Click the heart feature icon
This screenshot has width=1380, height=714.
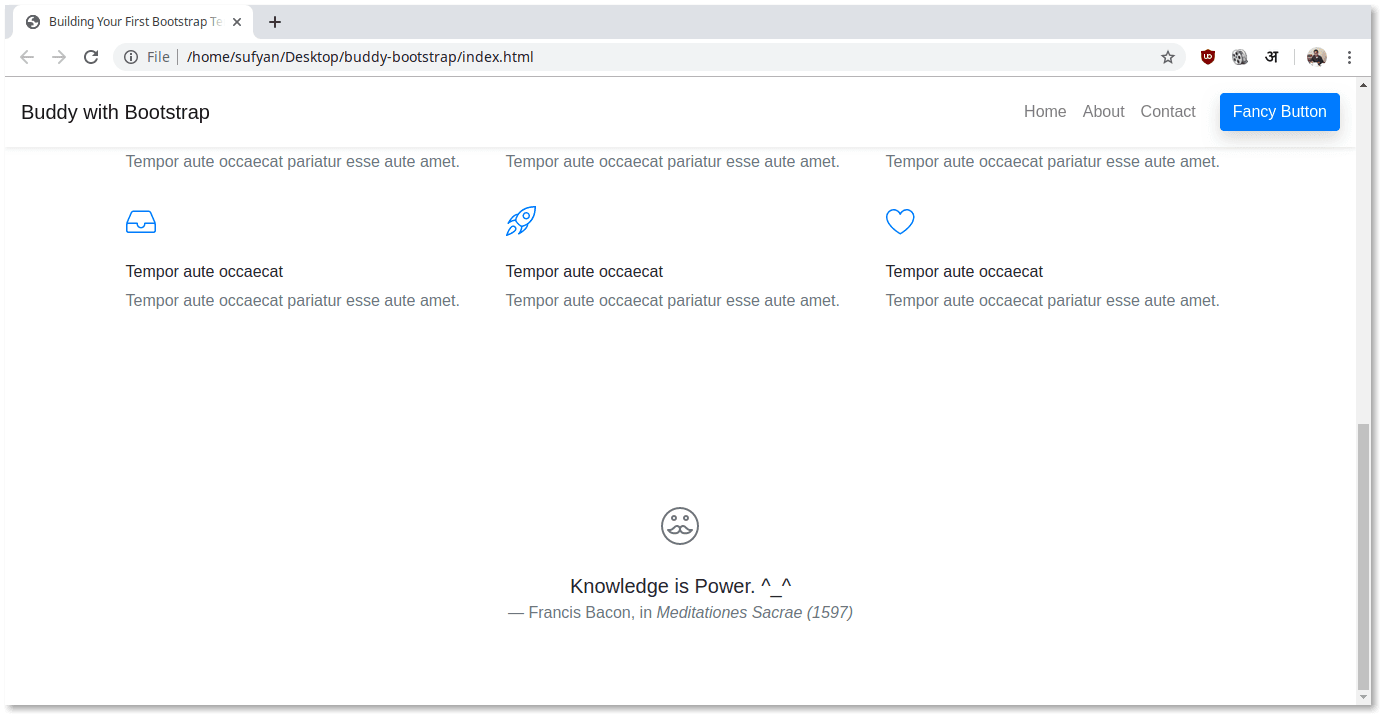coord(900,221)
